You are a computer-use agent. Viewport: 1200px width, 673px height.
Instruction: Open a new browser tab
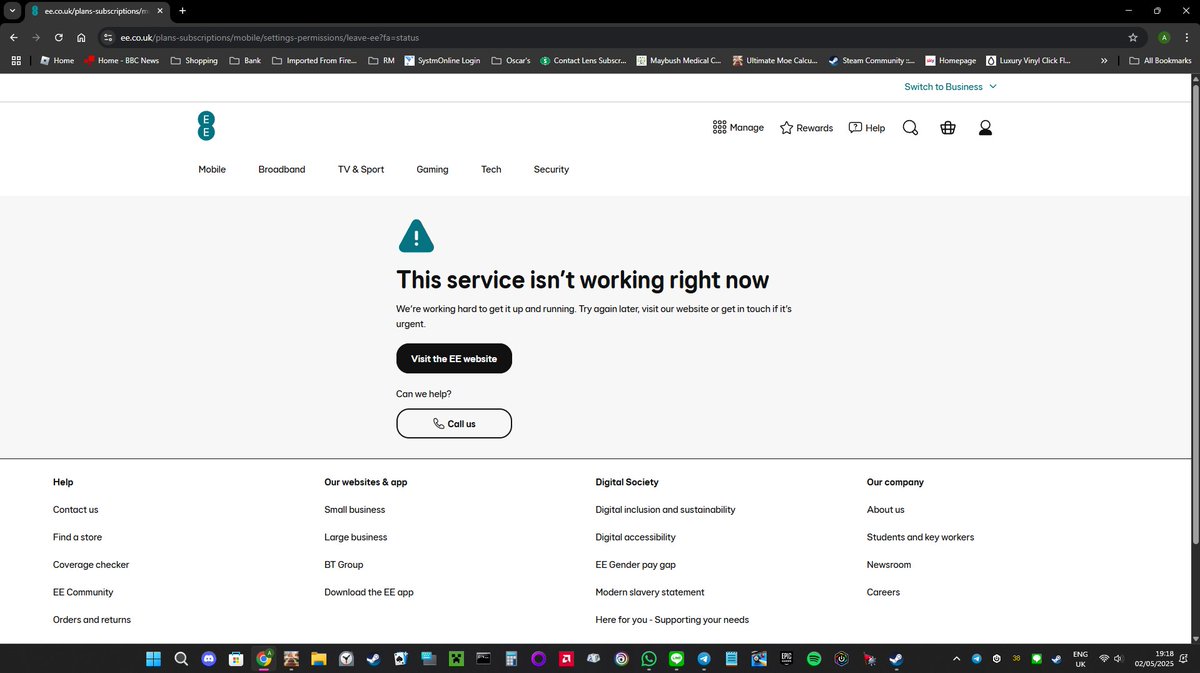pos(182,10)
